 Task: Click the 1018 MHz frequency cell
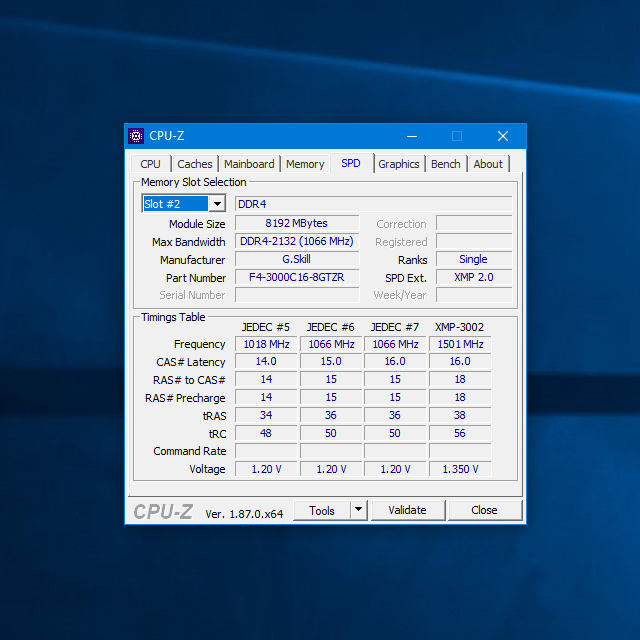(x=266, y=344)
